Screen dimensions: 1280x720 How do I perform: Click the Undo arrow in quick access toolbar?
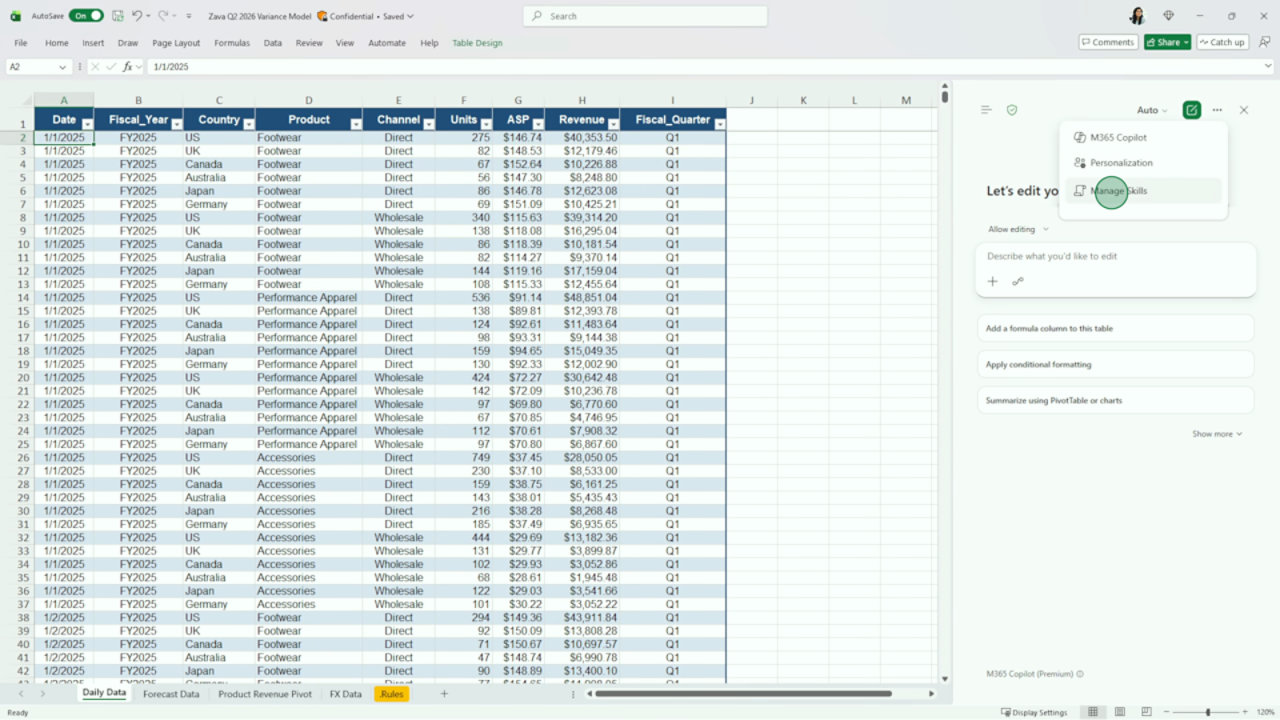click(138, 16)
